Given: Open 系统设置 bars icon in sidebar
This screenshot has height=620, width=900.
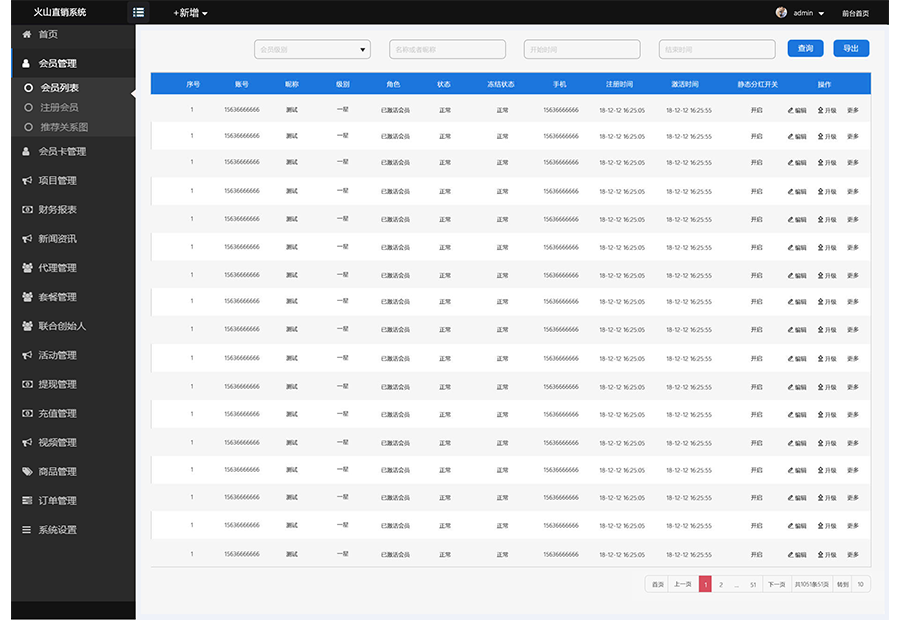Looking at the screenshot, I should (26, 530).
